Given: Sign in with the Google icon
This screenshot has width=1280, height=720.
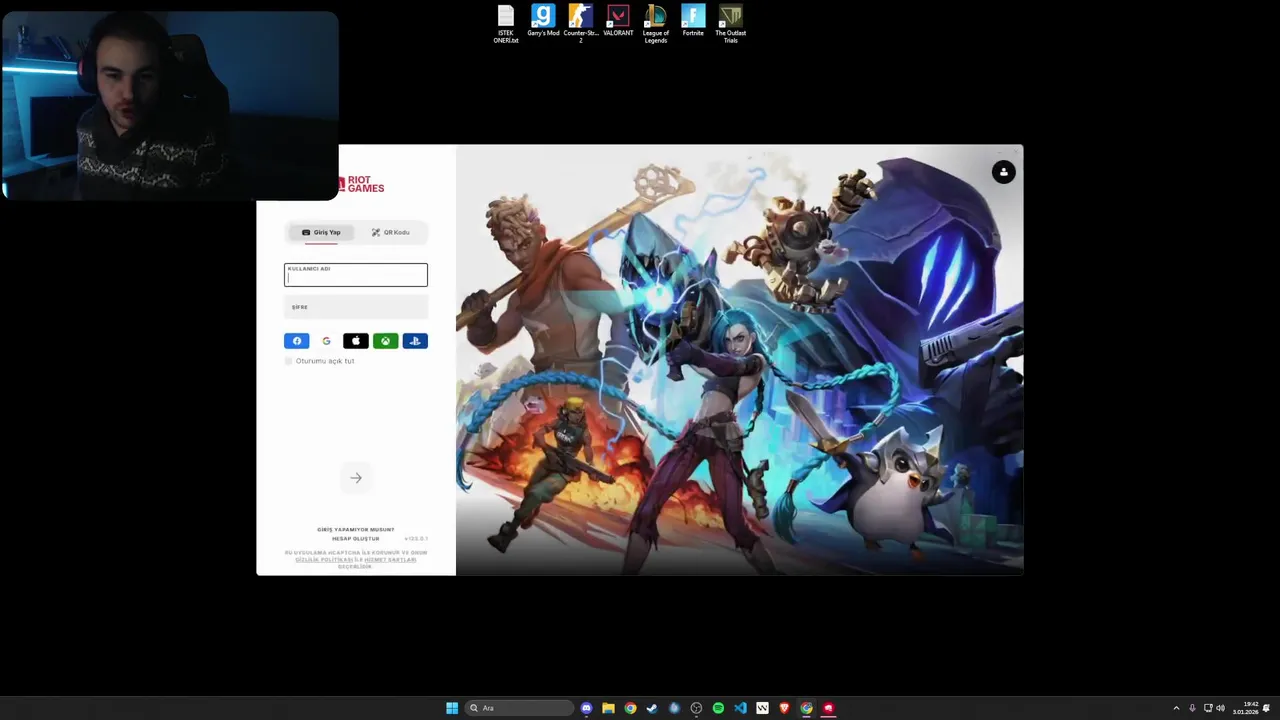Looking at the screenshot, I should [x=326, y=341].
